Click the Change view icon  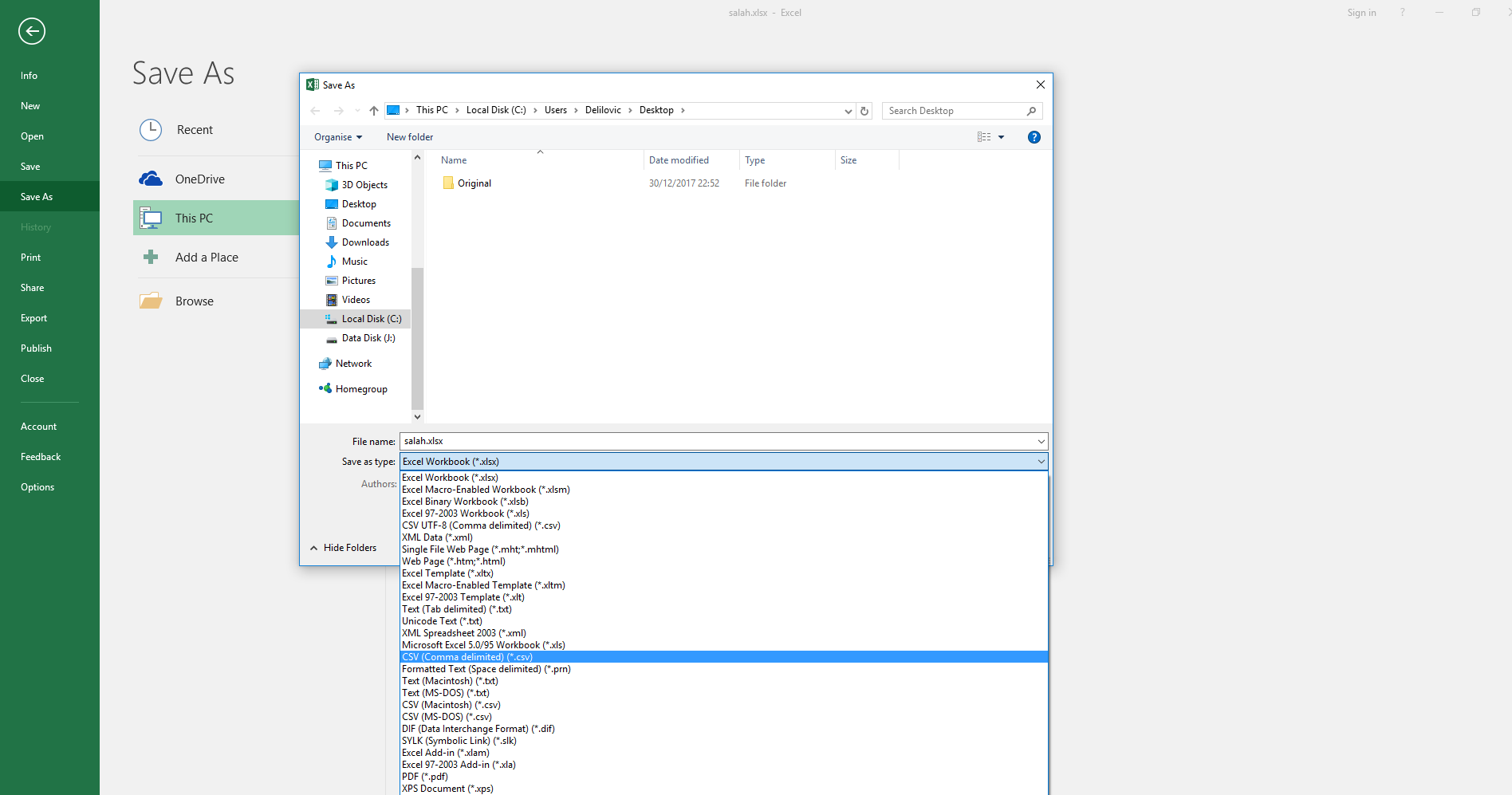tap(984, 137)
